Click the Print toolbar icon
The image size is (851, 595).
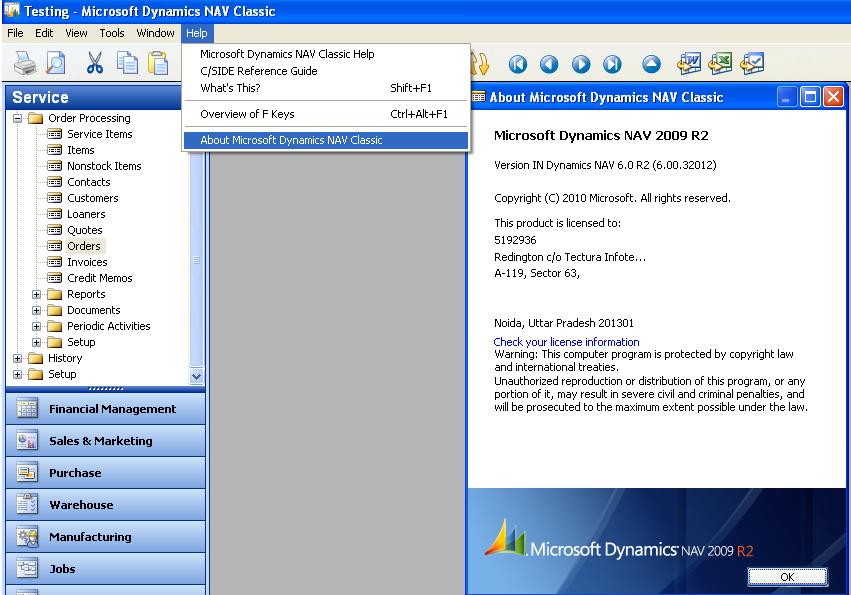point(25,64)
